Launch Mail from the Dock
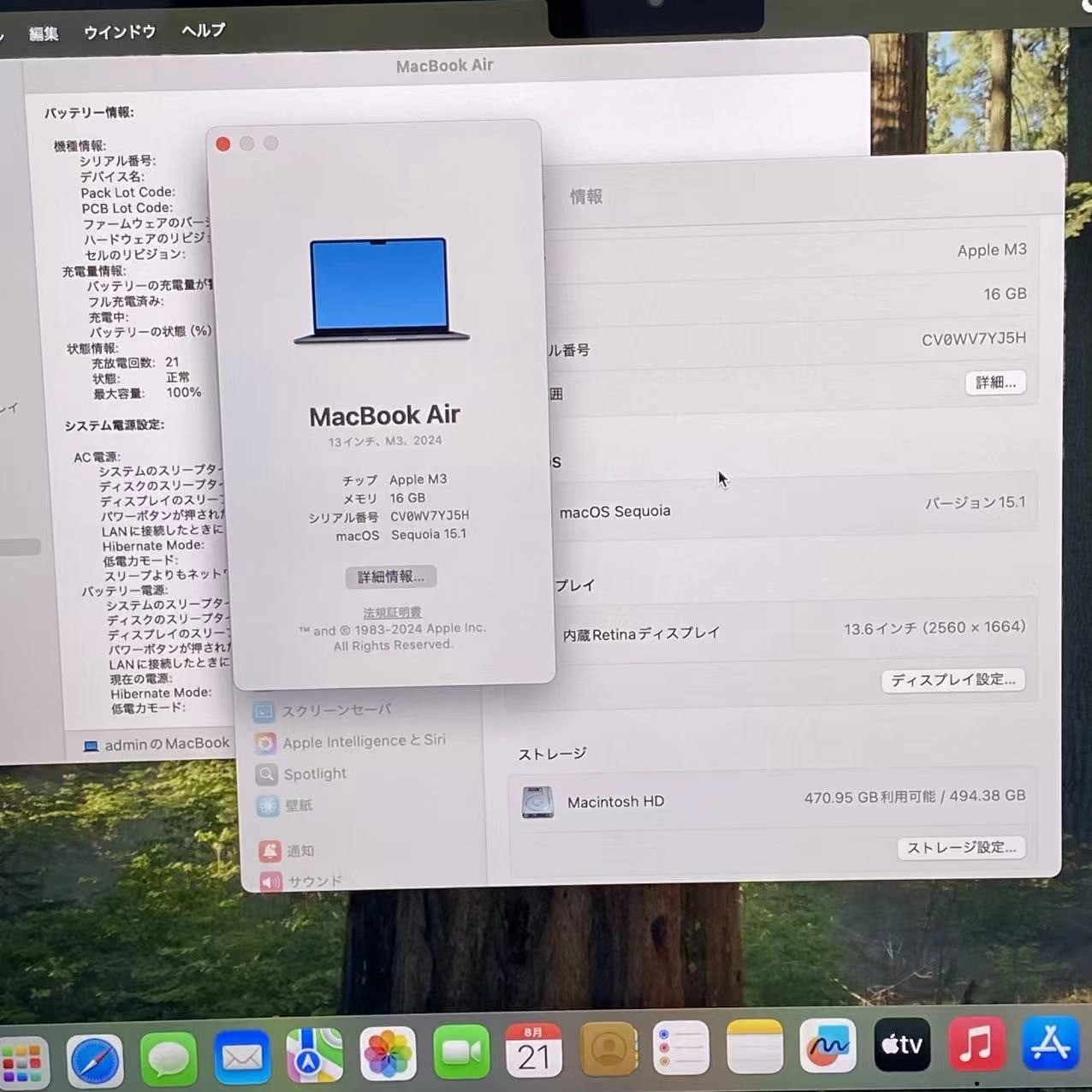This screenshot has height=1092, width=1092. [242, 1057]
